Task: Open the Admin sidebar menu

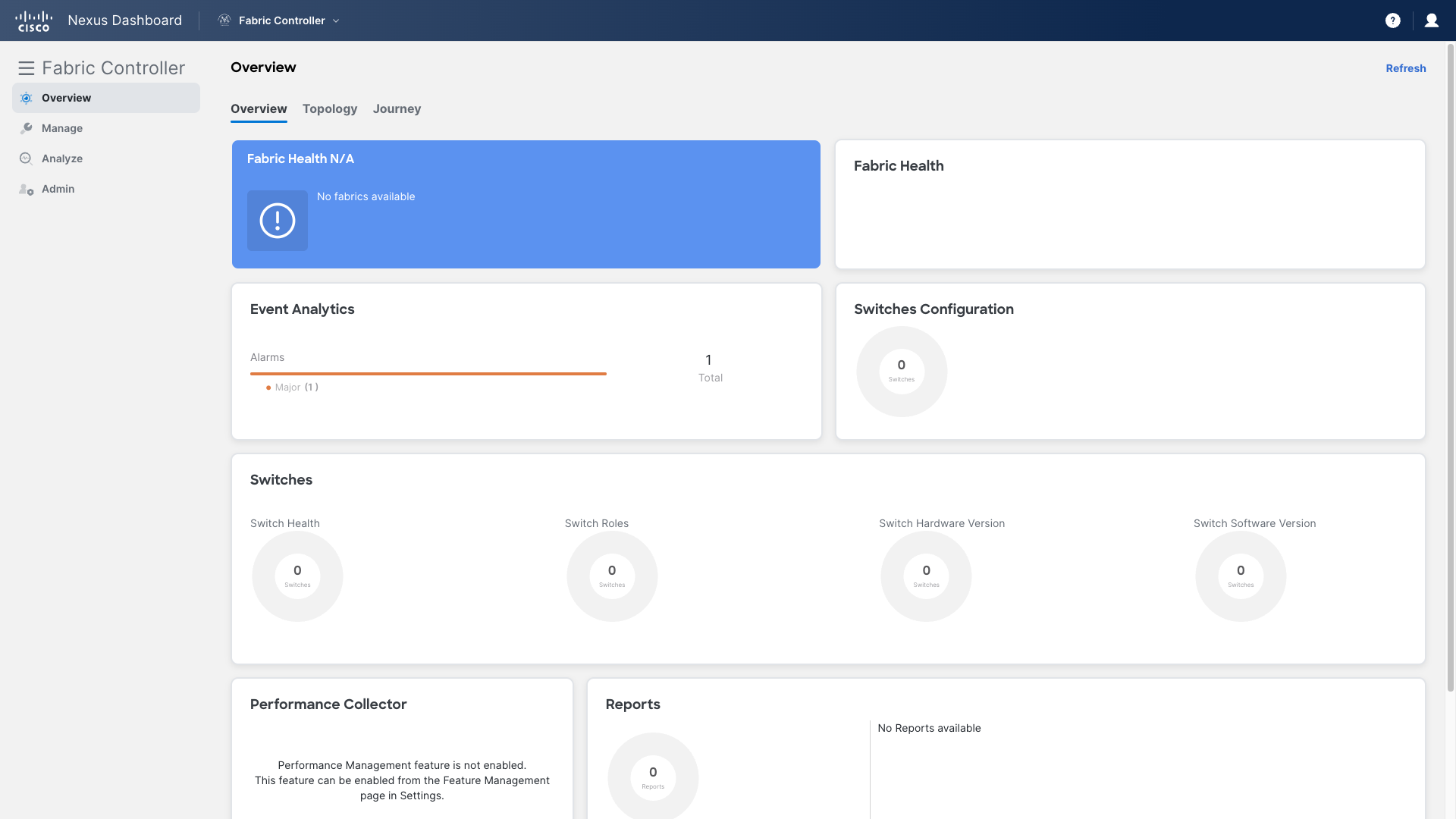Action: point(106,189)
